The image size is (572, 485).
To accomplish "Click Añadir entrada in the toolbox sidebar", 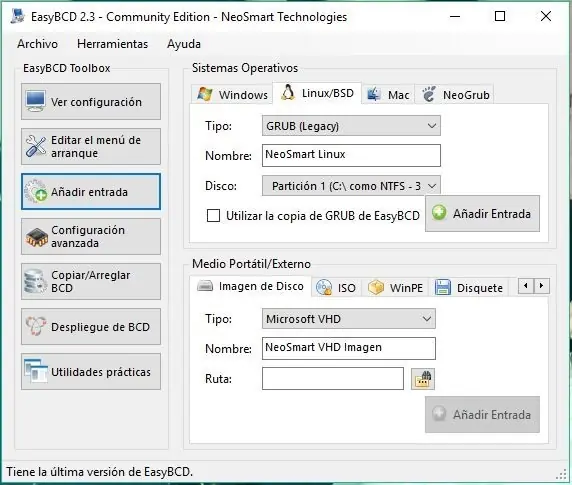I will click(x=90, y=191).
